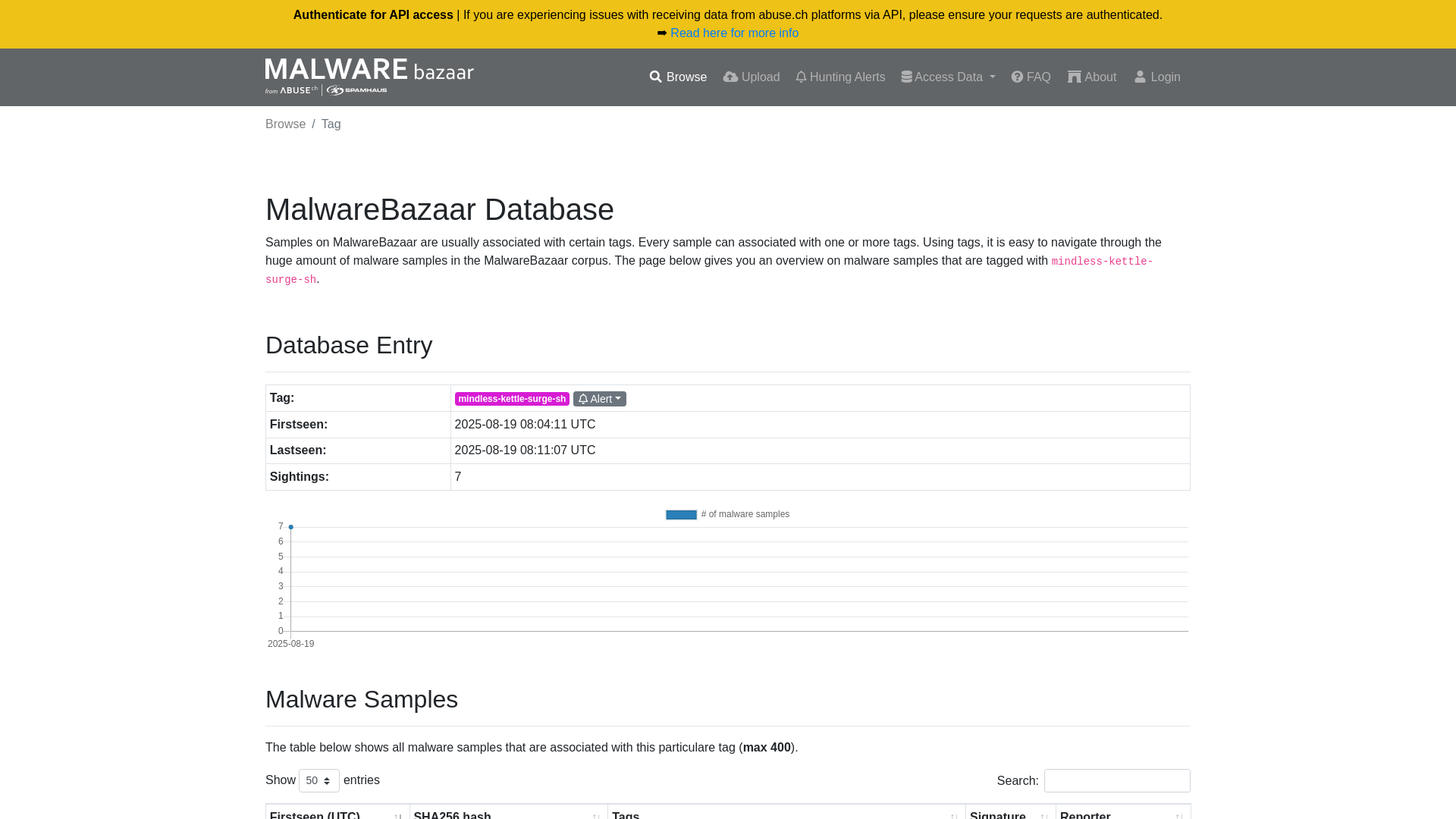Click the Login user icon
Image resolution: width=1456 pixels, height=819 pixels.
[x=1140, y=77]
